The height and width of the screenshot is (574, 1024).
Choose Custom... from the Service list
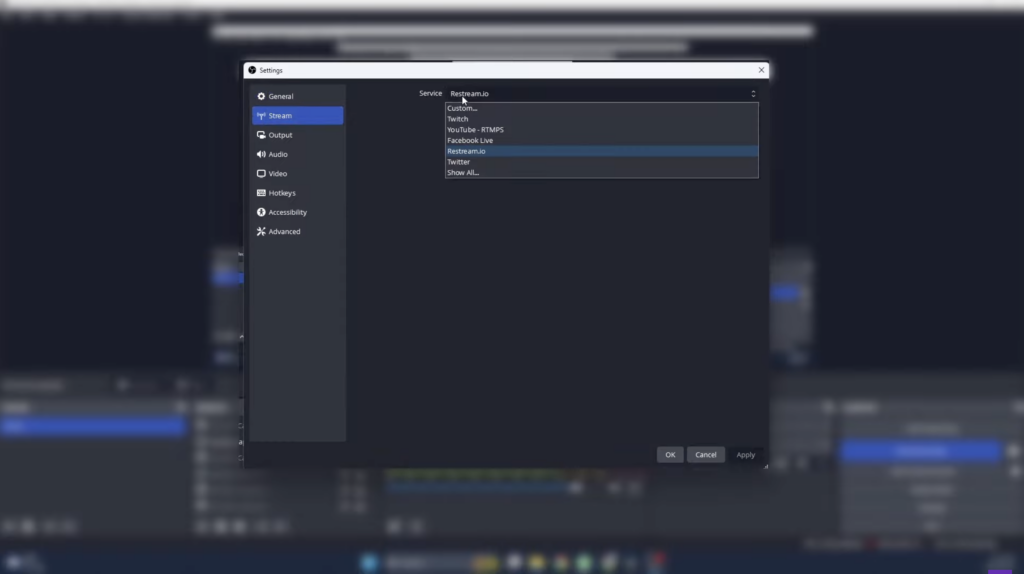tap(462, 108)
